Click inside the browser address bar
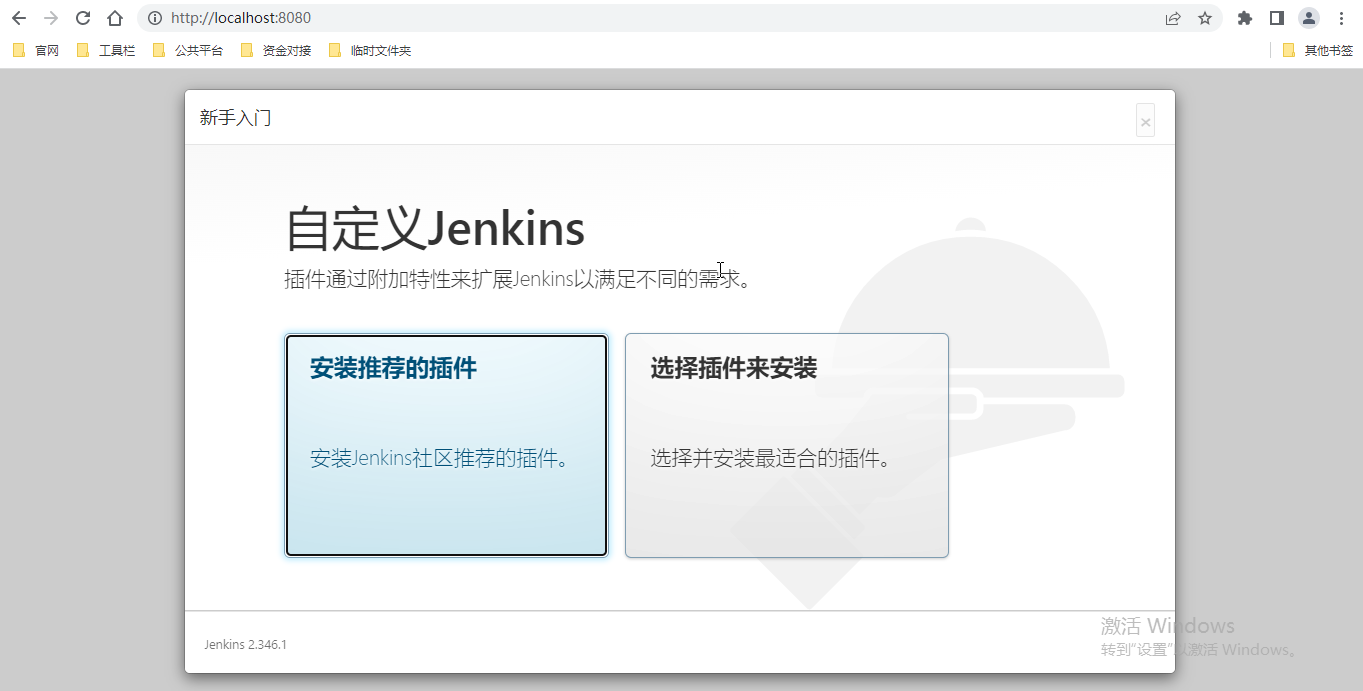Screen dimensions: 1363x691 [600, 17]
